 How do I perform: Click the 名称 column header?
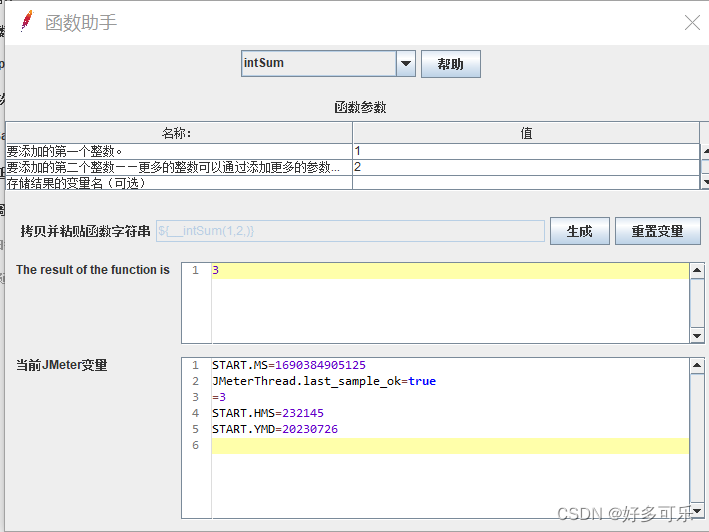179,133
